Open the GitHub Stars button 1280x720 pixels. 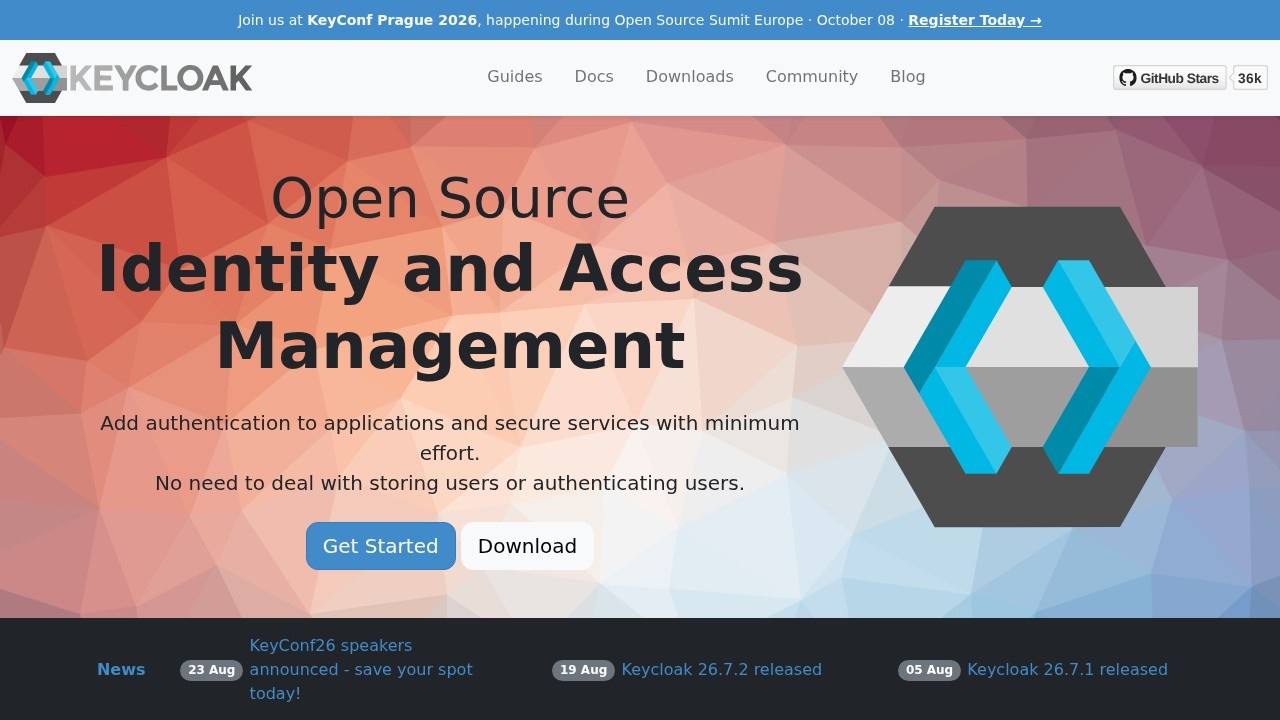point(1170,78)
